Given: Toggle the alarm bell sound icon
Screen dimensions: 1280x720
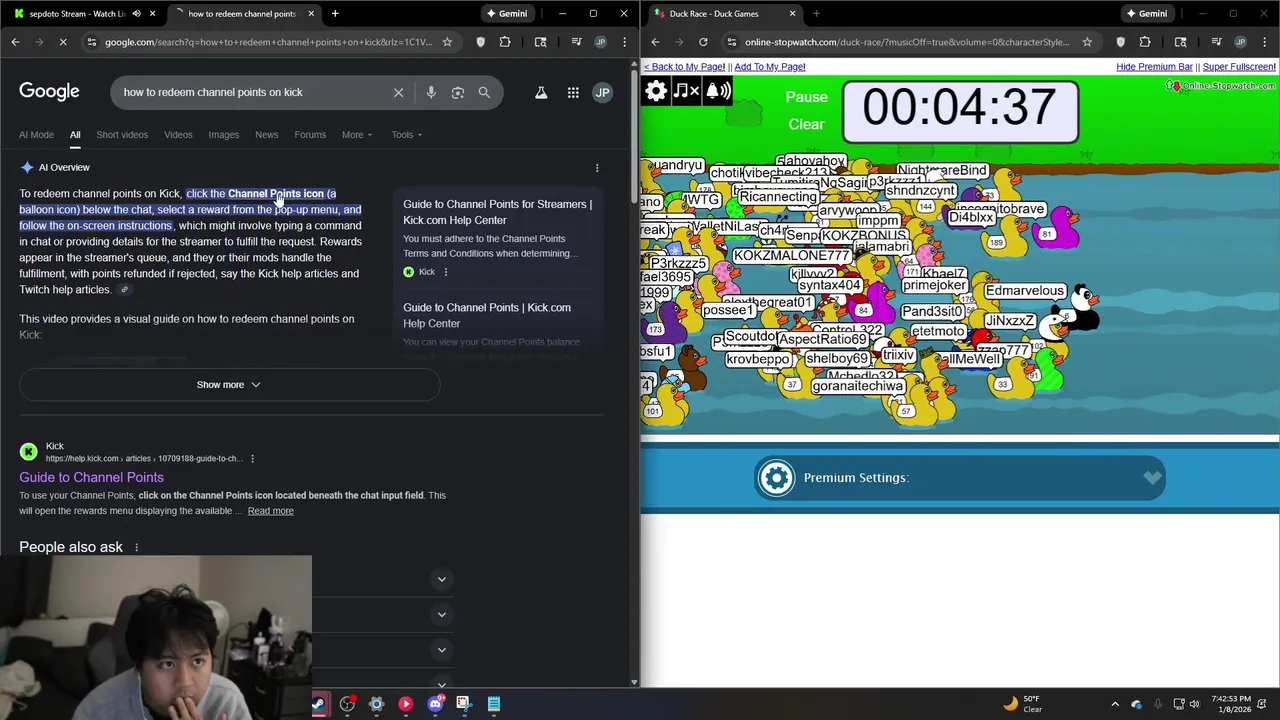Looking at the screenshot, I should point(718,91).
